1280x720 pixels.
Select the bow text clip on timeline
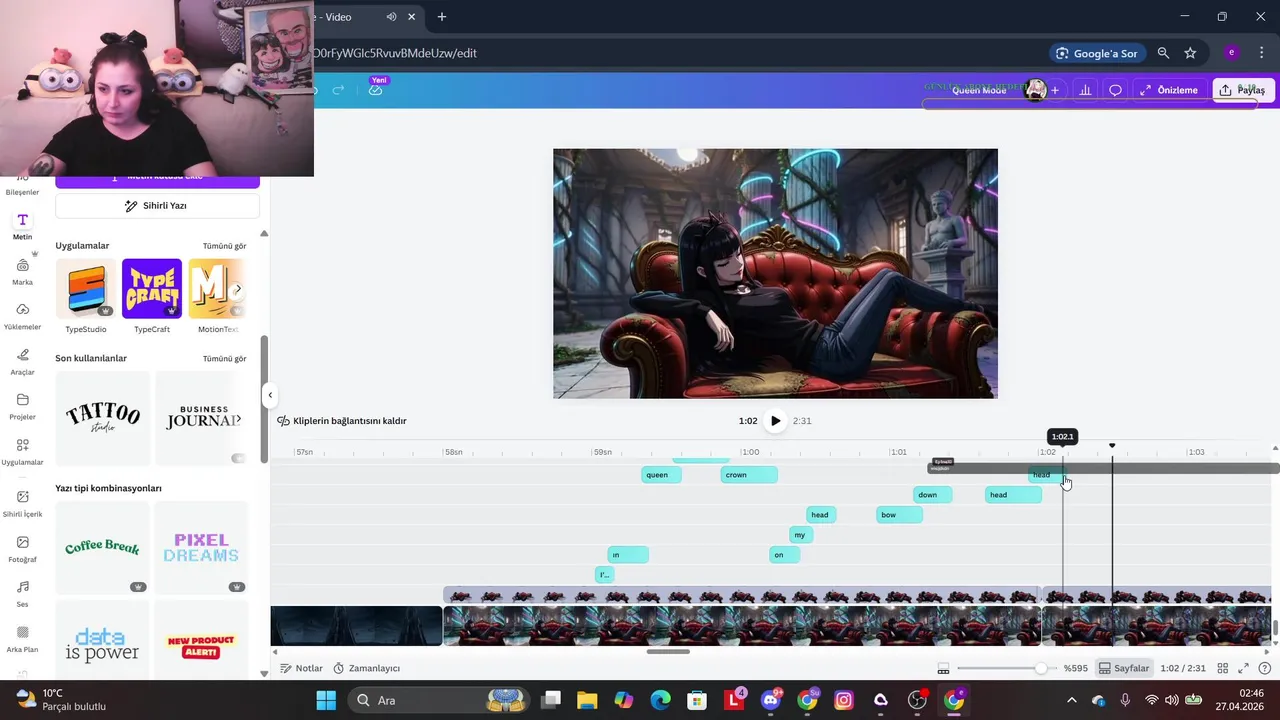[x=899, y=515]
